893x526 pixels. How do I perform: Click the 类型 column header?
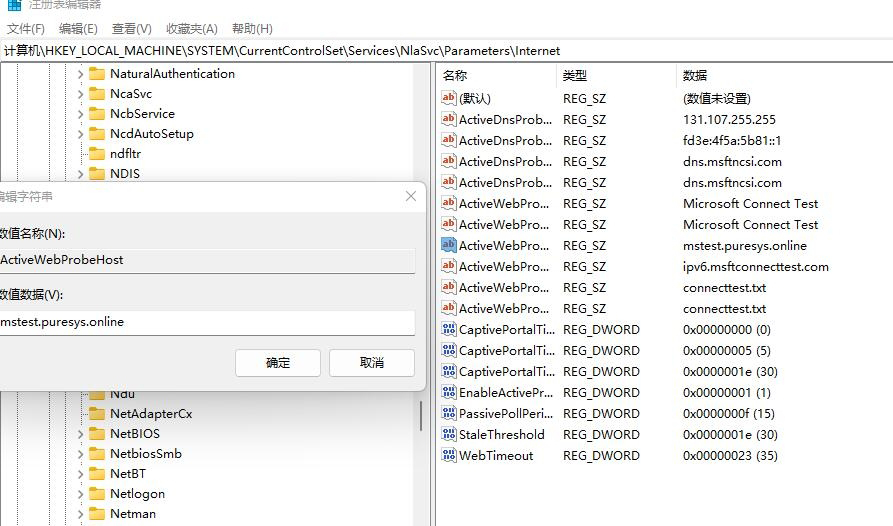pyautogui.click(x=575, y=75)
